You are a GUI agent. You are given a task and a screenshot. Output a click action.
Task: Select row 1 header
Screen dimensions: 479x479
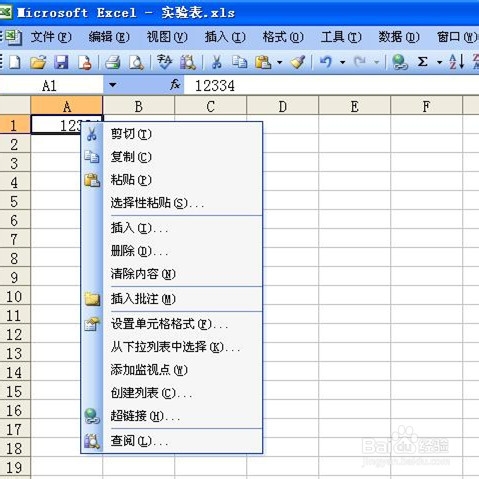click(x=15, y=125)
